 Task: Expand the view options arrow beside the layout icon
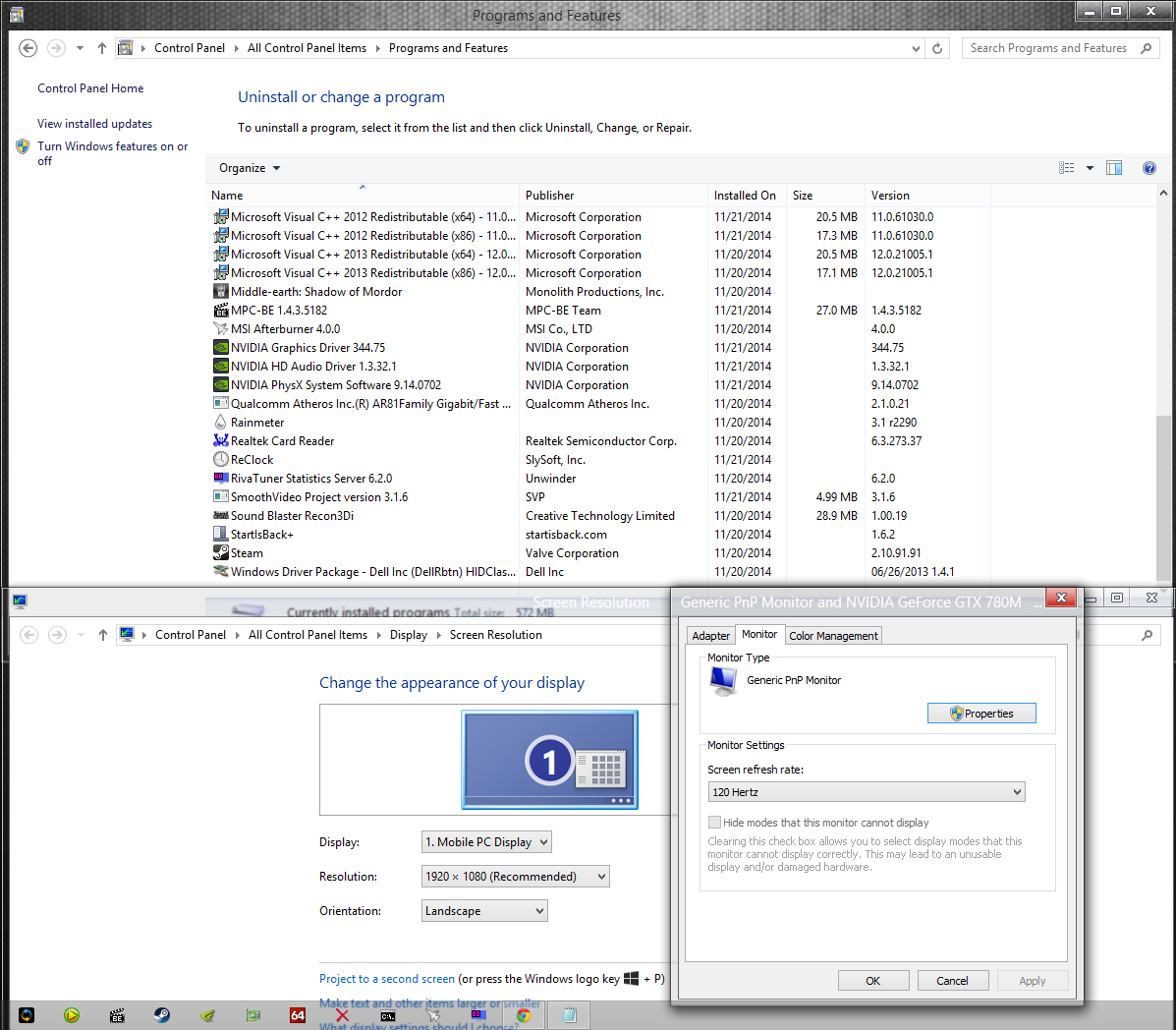click(1090, 168)
